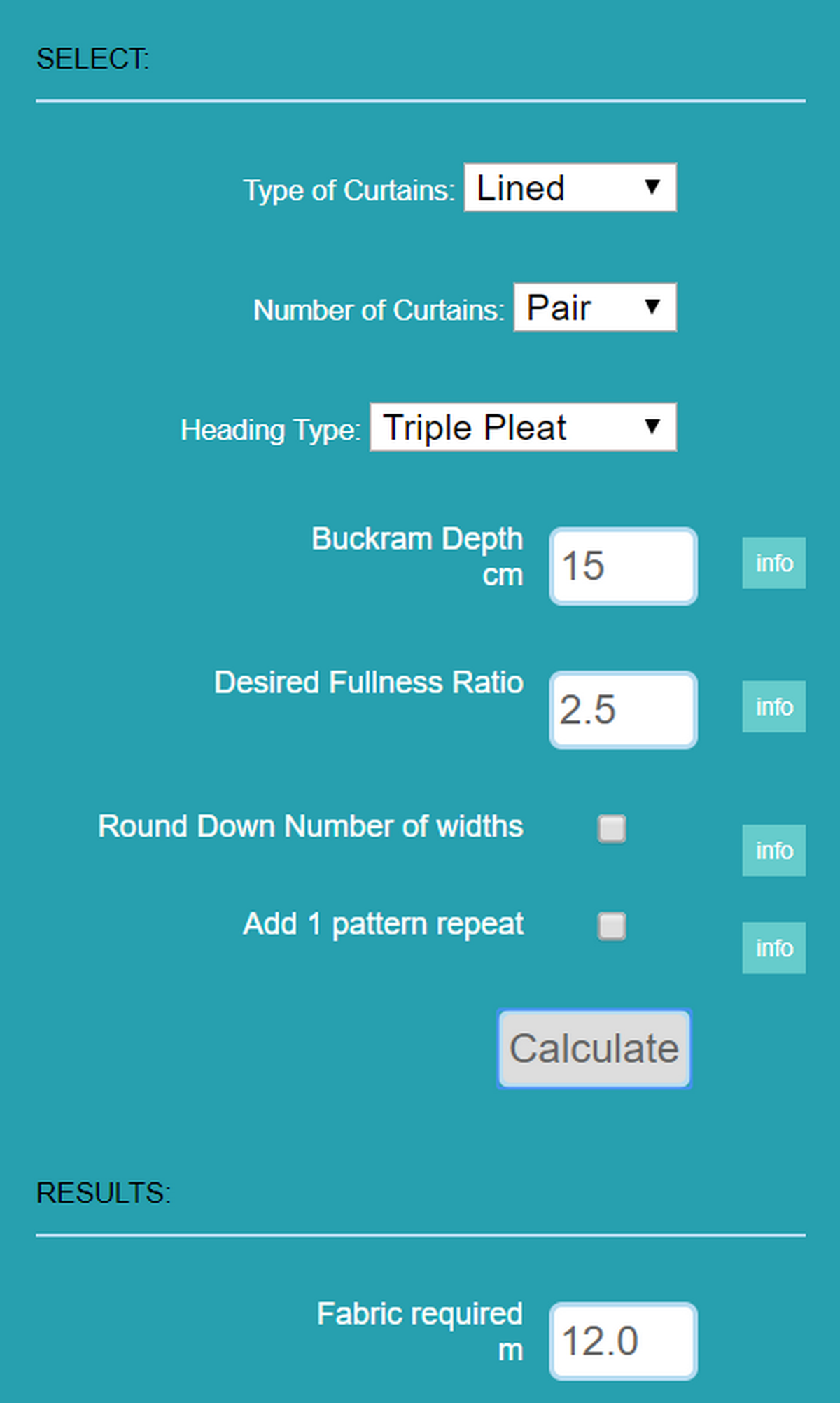Screen dimensions: 840x1403
Task: Open info for Desired Fullness Ratio
Action: click(x=773, y=706)
